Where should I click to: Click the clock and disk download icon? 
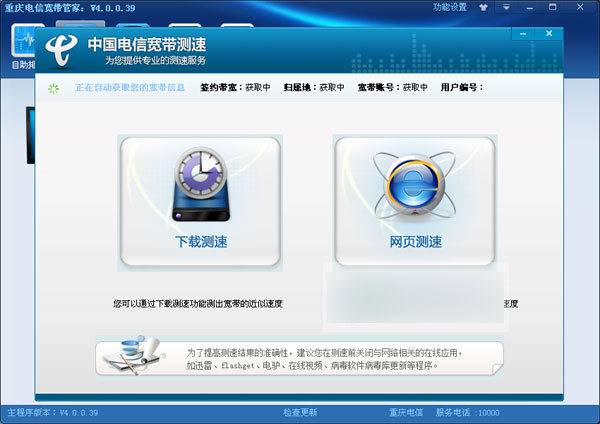(x=201, y=184)
